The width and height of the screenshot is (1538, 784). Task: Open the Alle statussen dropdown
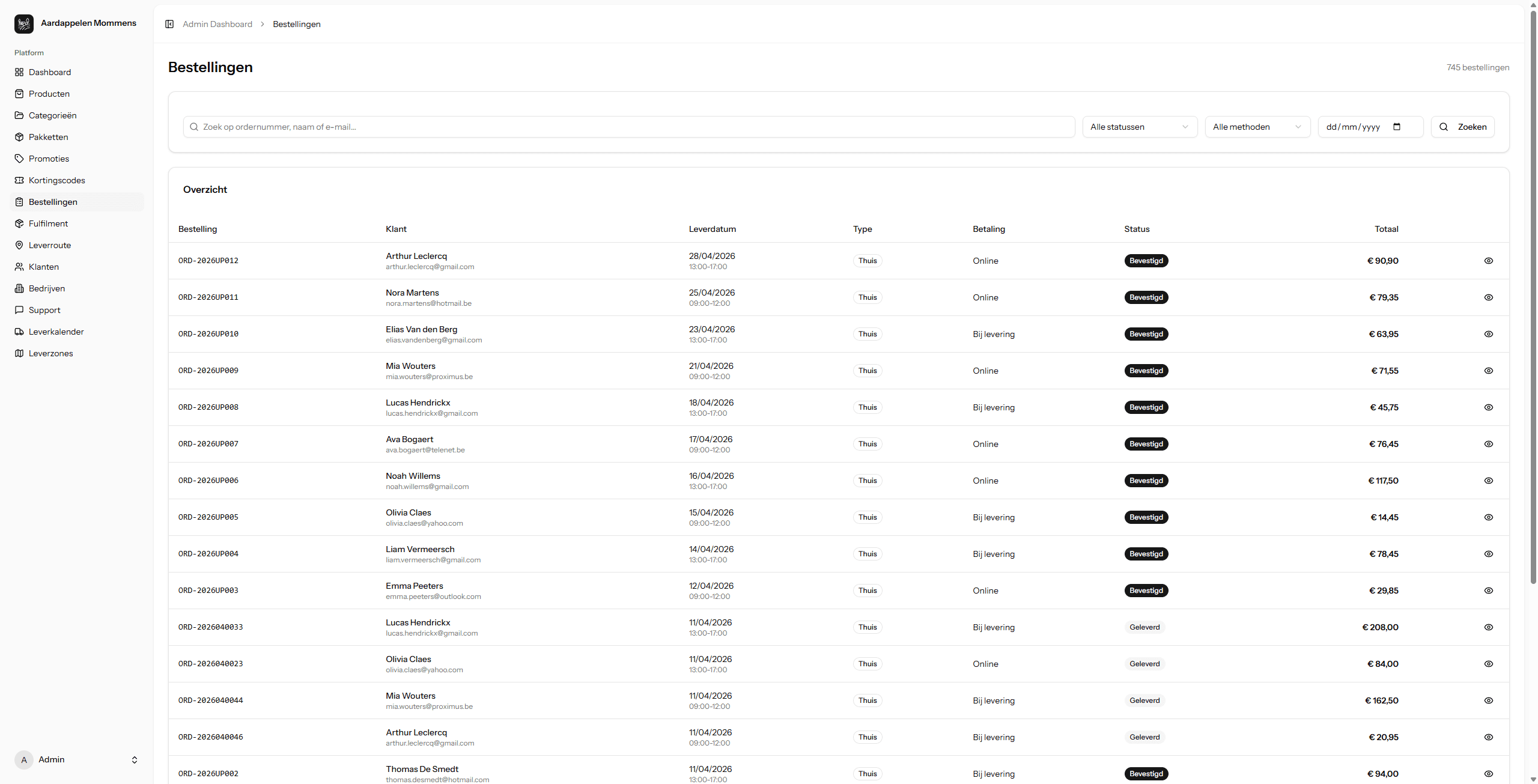(x=1139, y=127)
